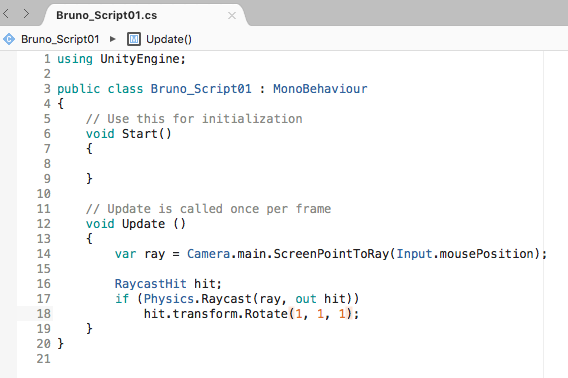The height and width of the screenshot is (378, 568).
Task: Click the blue class icon in breadcrumb
Action: click(9, 39)
